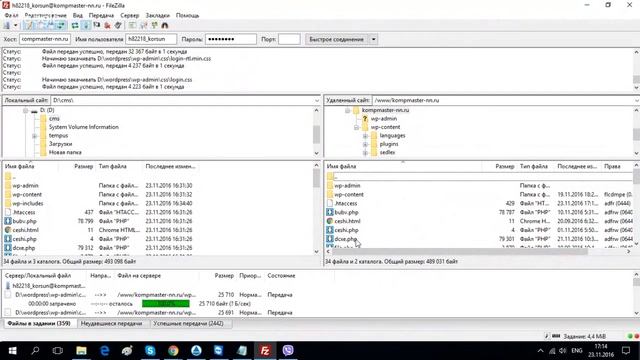Open the local site path dropdown
The width and height of the screenshot is (640, 360).
click(x=317, y=100)
